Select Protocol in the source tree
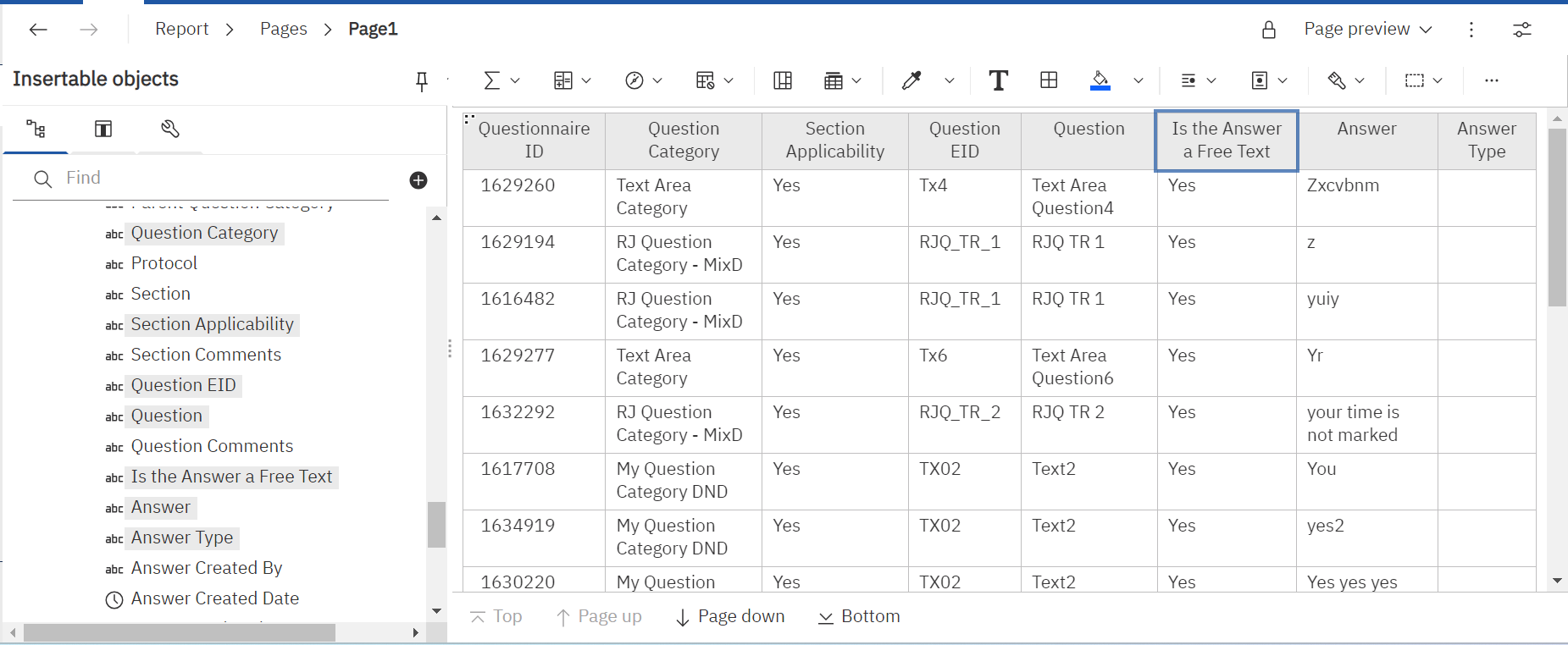 point(163,263)
